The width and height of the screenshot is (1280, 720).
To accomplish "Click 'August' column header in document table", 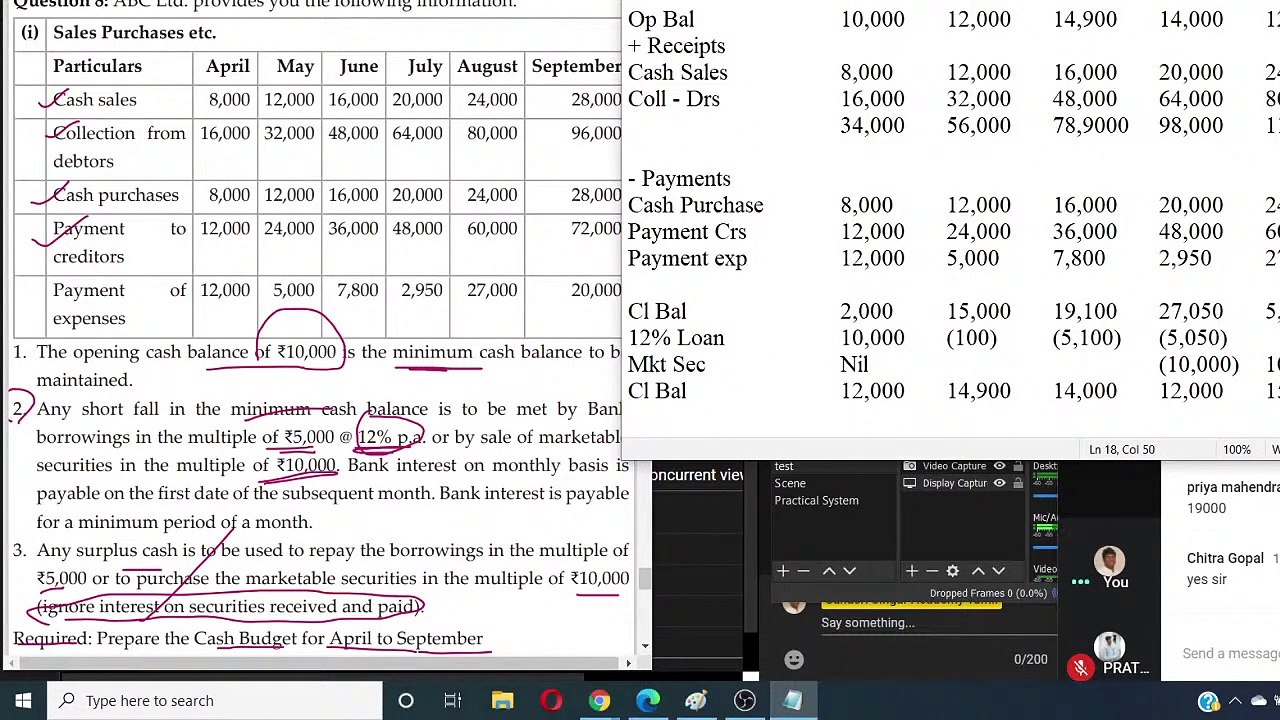I will point(487,66).
